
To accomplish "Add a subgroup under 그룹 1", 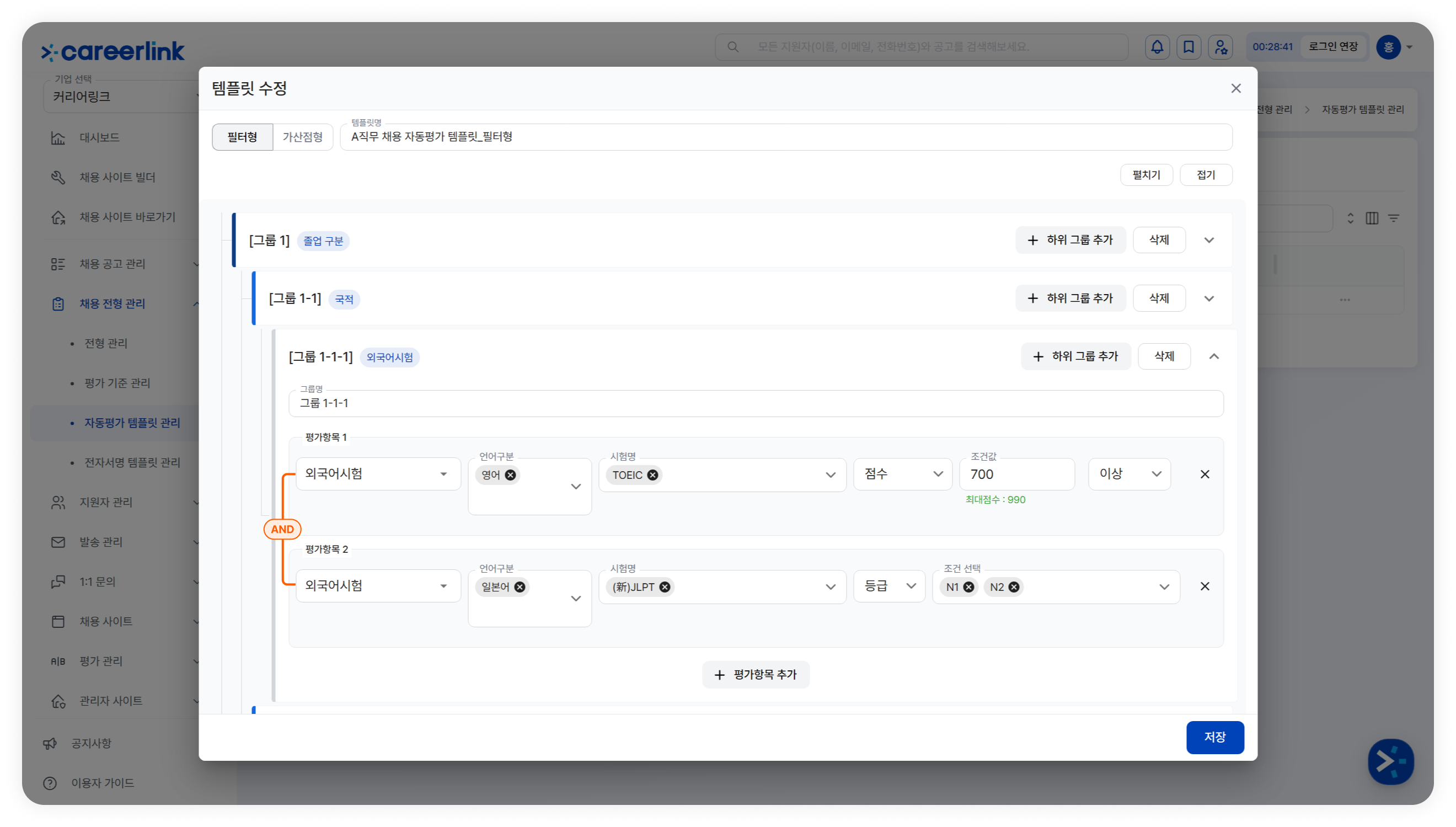I will [1070, 240].
